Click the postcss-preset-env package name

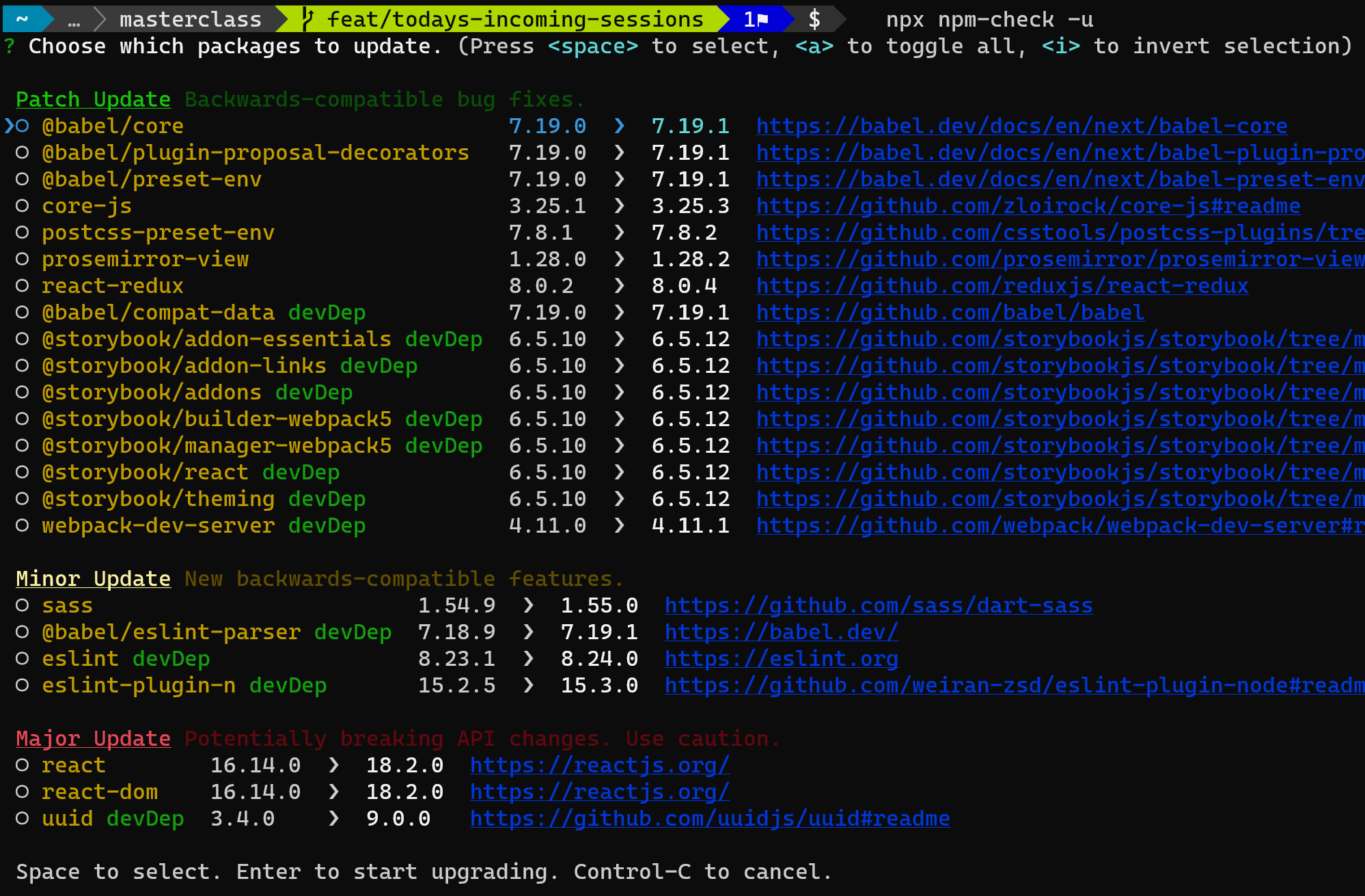(x=158, y=233)
